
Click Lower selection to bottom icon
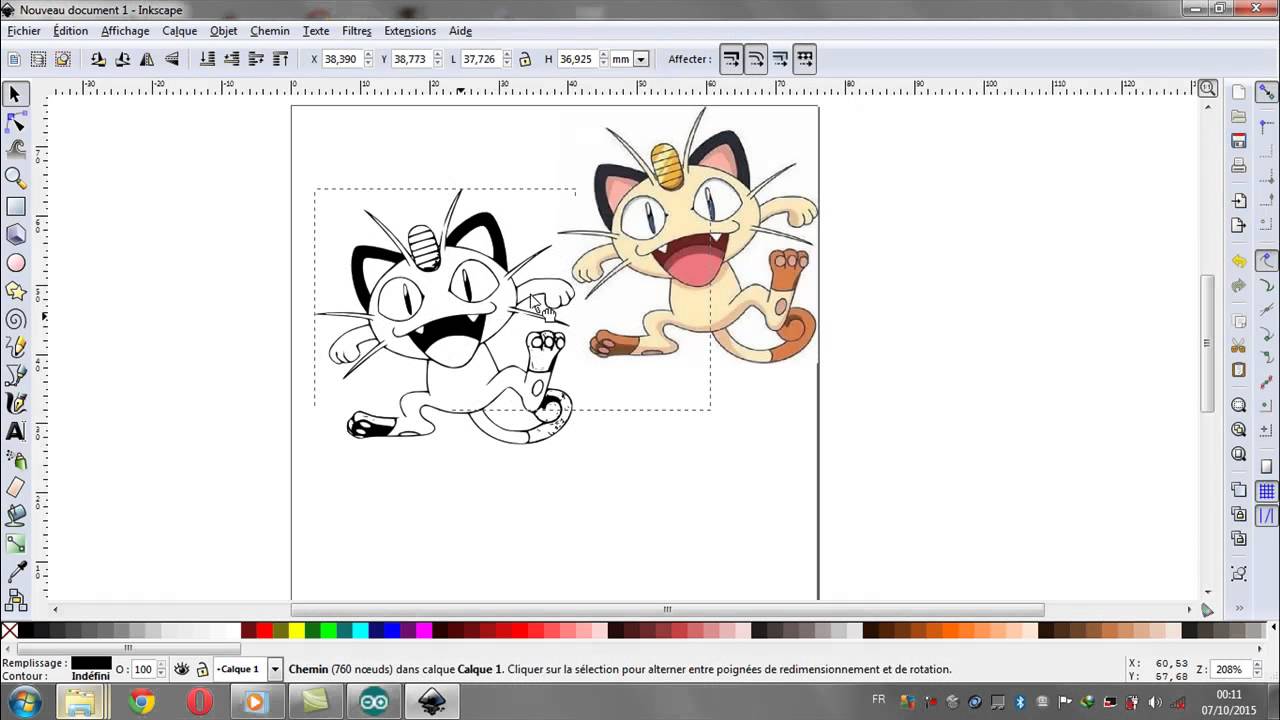tap(208, 59)
